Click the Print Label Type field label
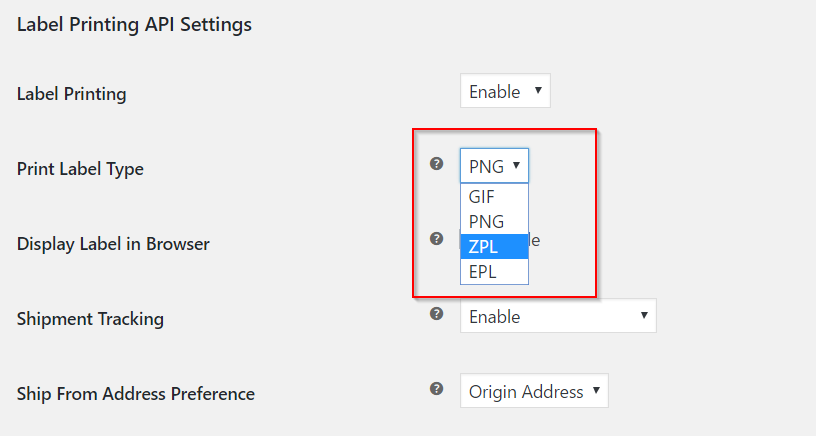 80,169
